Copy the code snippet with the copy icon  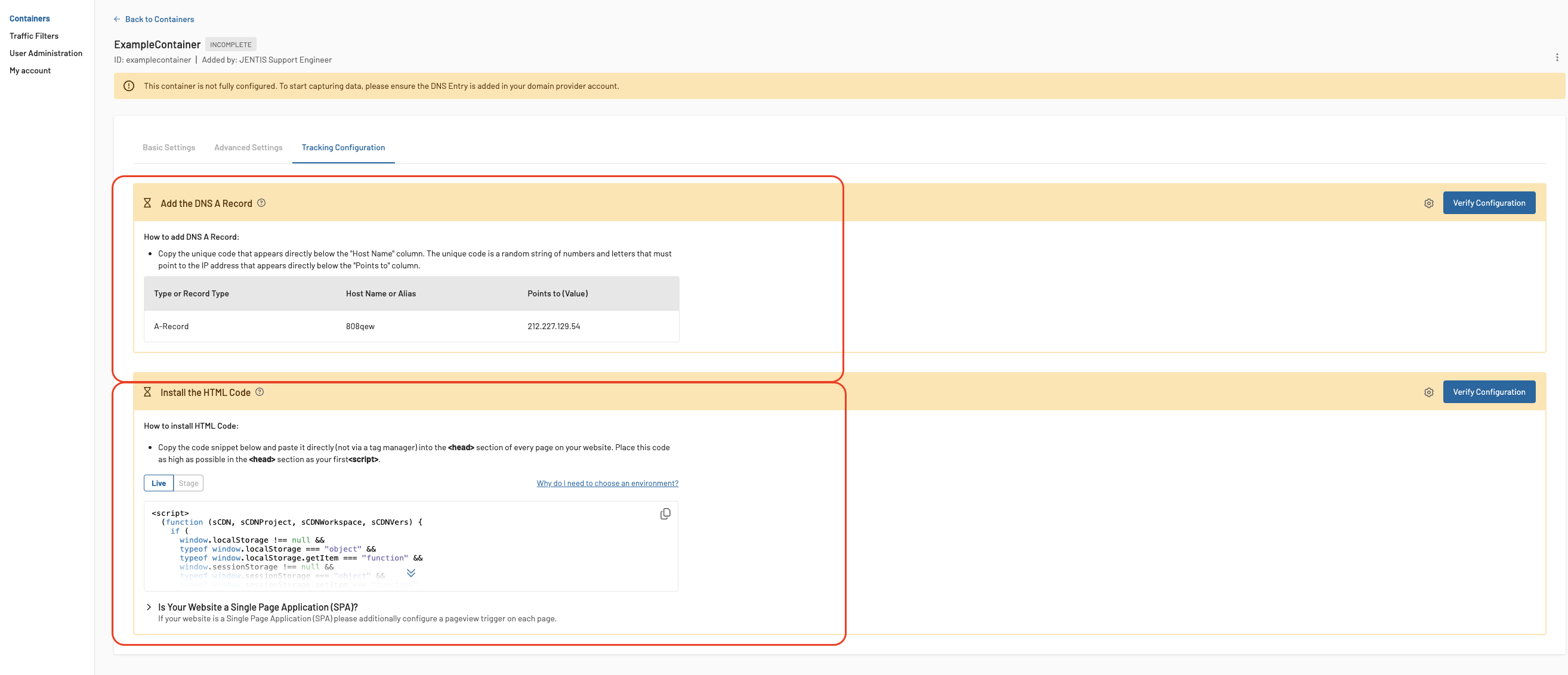coord(665,515)
